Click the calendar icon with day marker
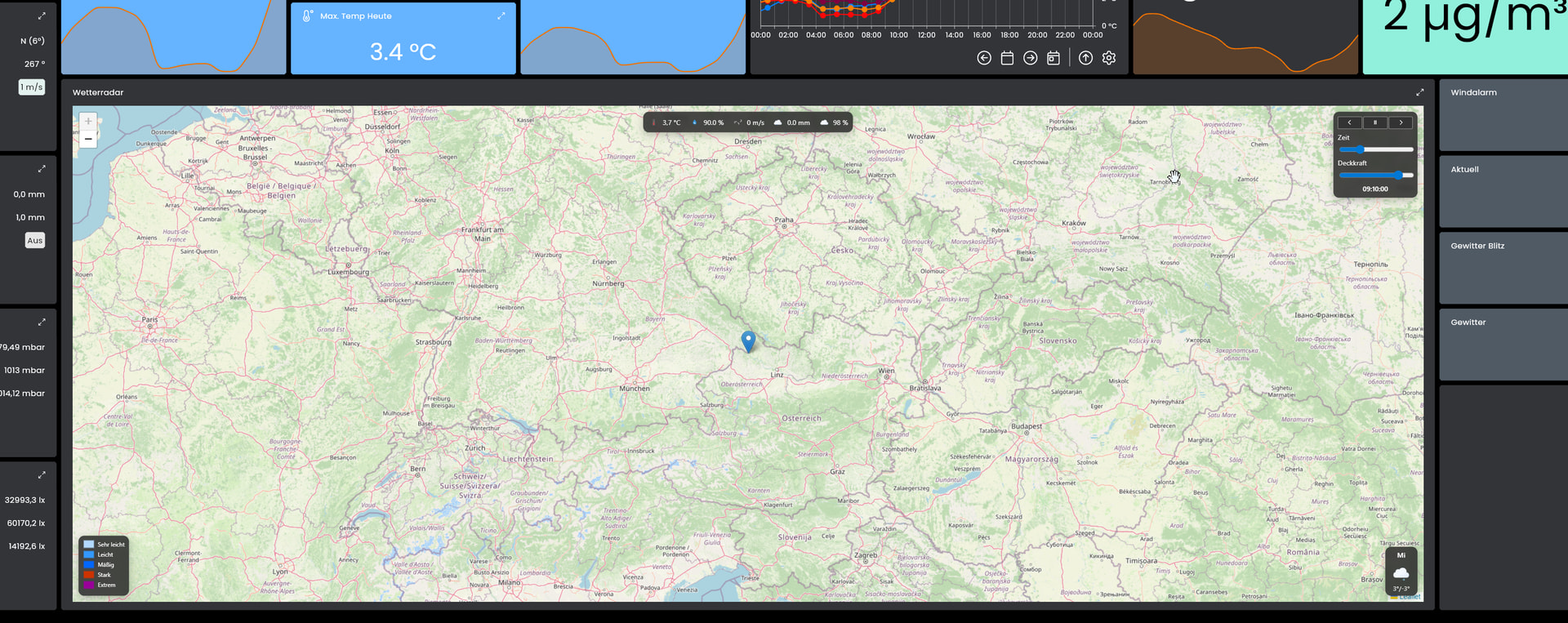The height and width of the screenshot is (623, 1568). pyautogui.click(x=1053, y=58)
